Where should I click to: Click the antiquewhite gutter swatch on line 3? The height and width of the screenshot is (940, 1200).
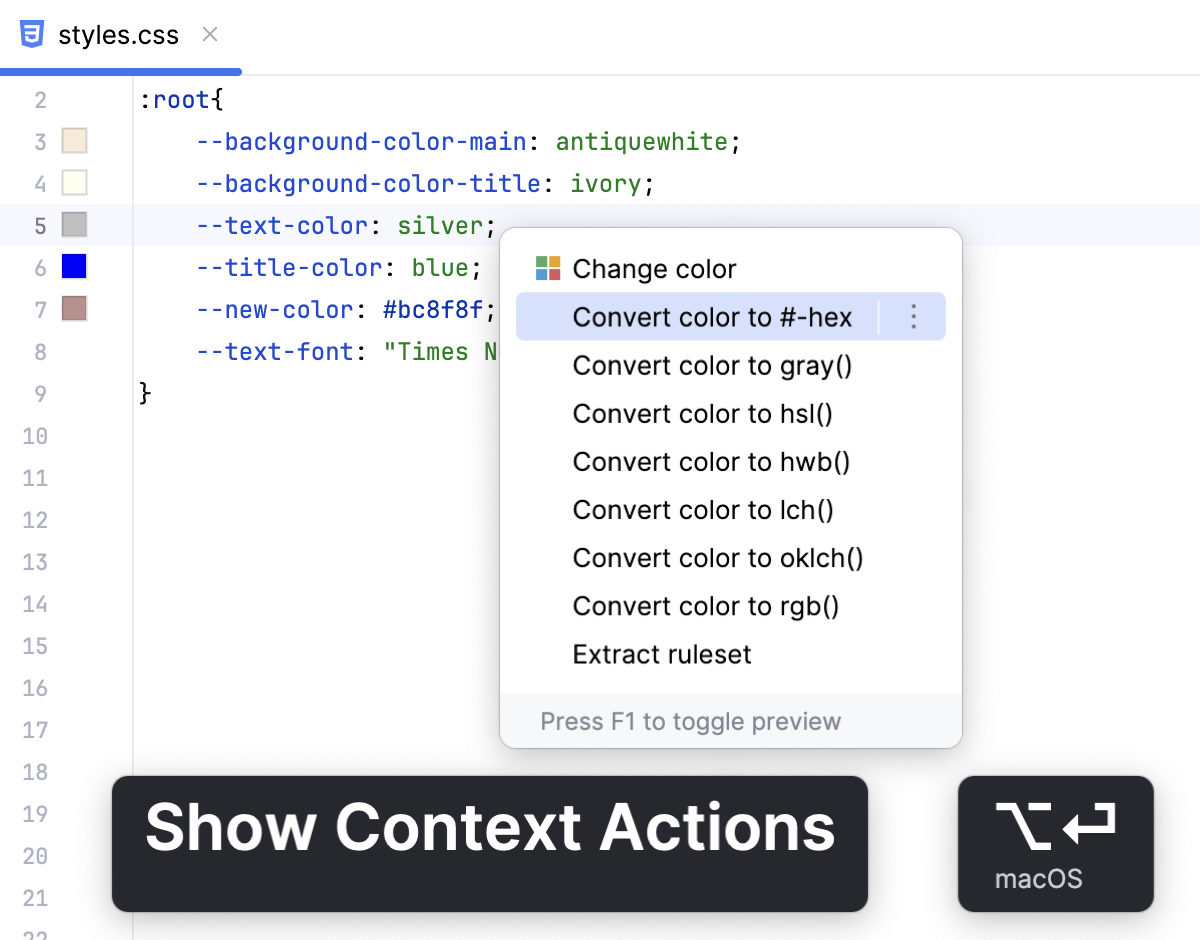[x=73, y=141]
